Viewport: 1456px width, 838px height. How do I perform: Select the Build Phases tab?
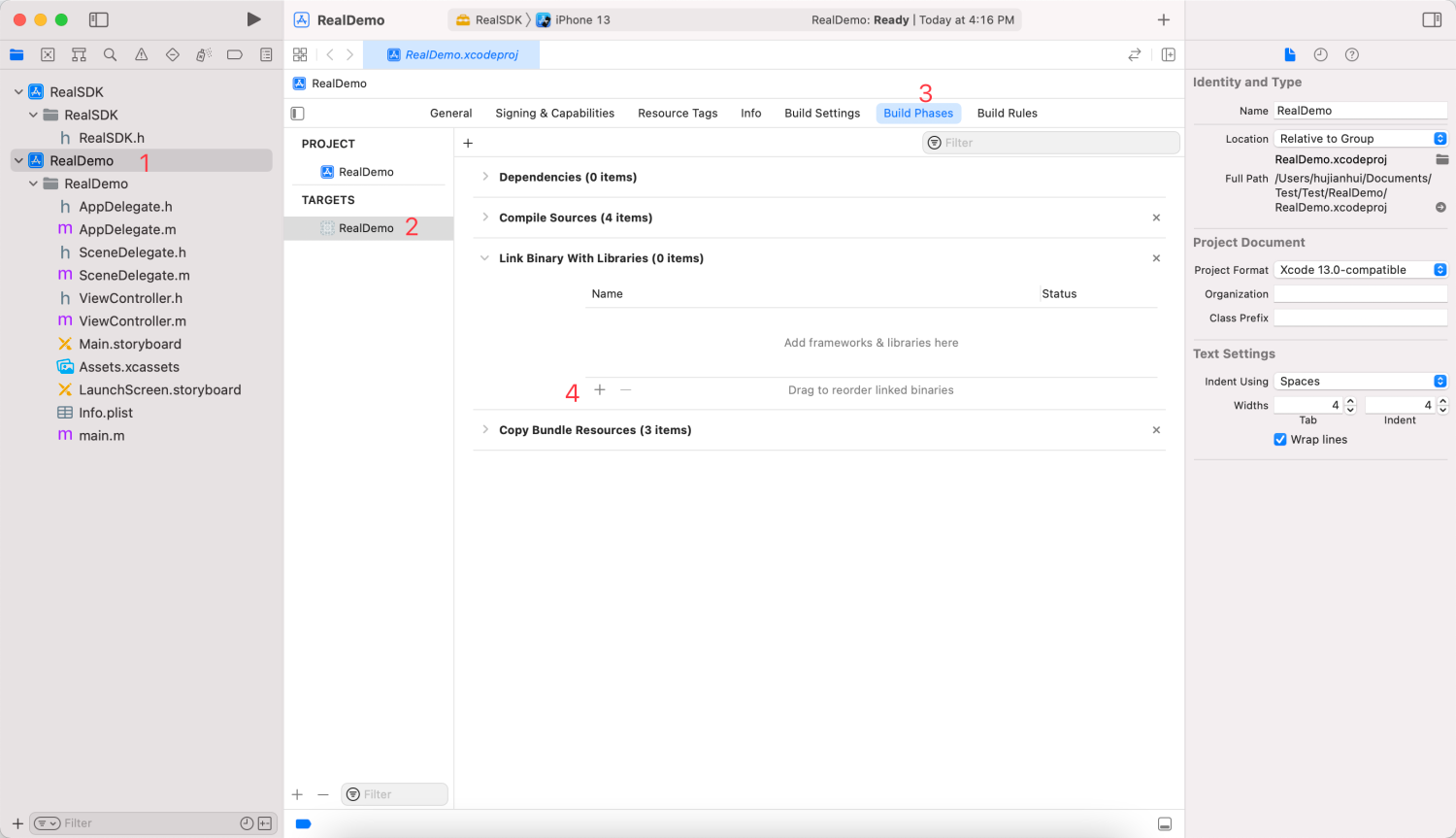tap(918, 114)
